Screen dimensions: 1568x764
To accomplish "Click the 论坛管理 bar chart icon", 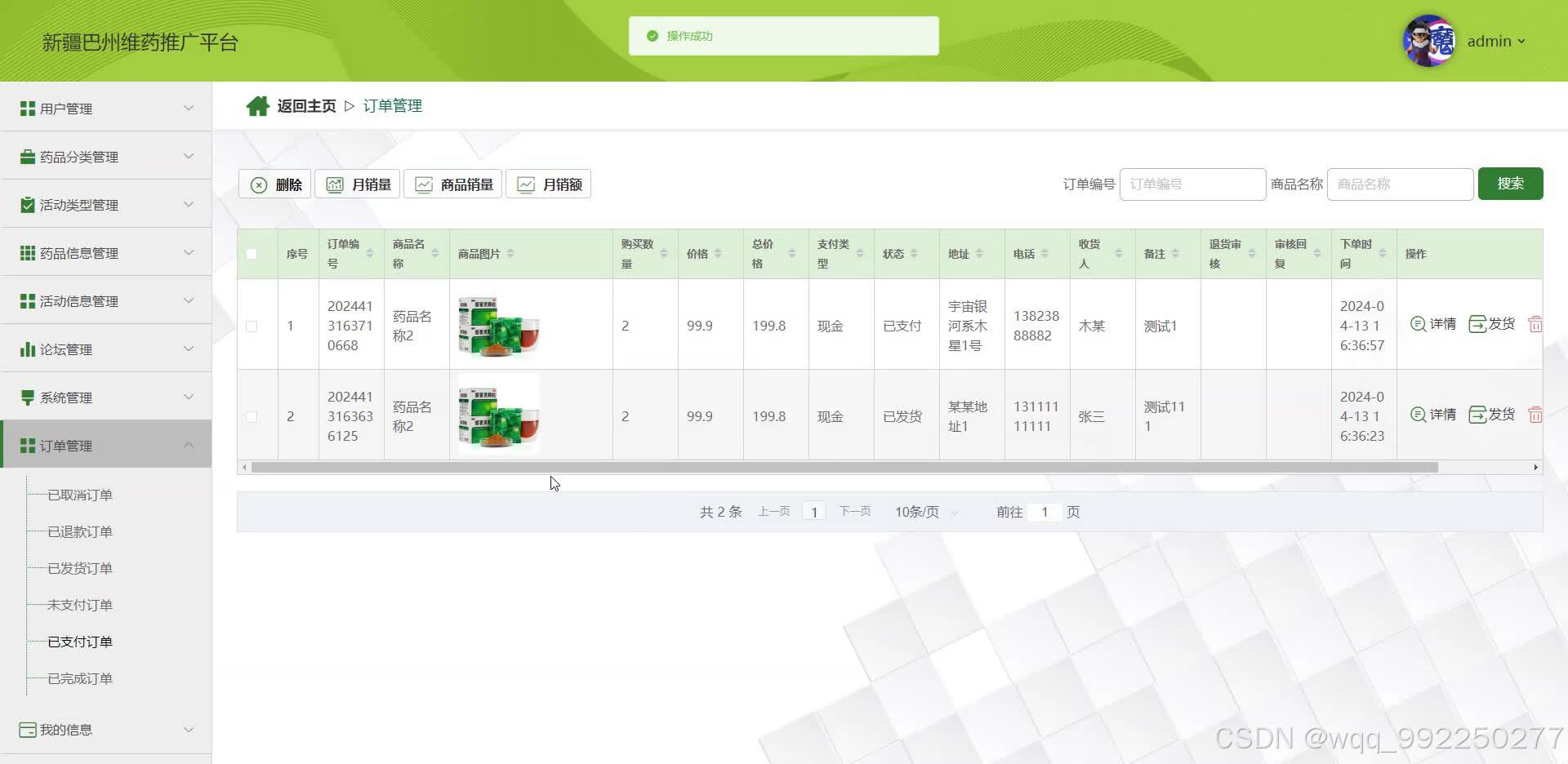I will pos(28,349).
